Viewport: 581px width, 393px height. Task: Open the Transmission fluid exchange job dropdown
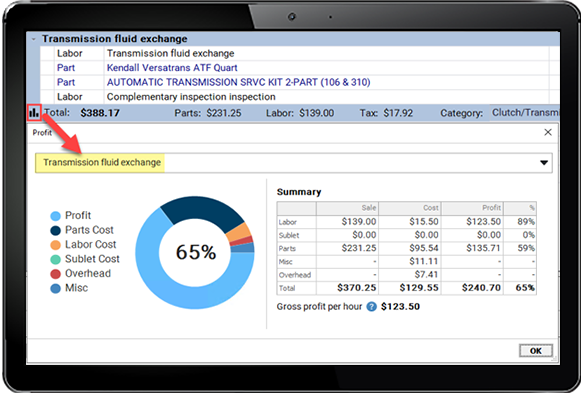click(293, 163)
